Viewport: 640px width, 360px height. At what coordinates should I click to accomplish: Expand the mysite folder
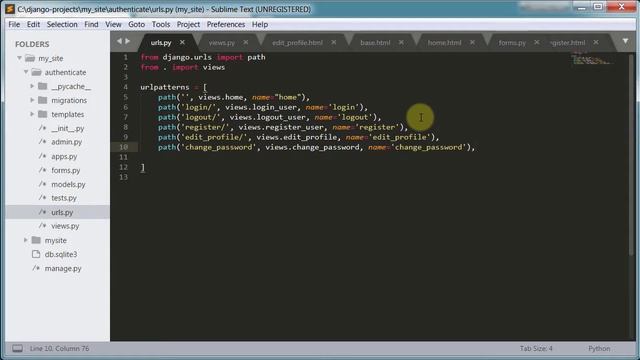pyautogui.click(x=25, y=240)
